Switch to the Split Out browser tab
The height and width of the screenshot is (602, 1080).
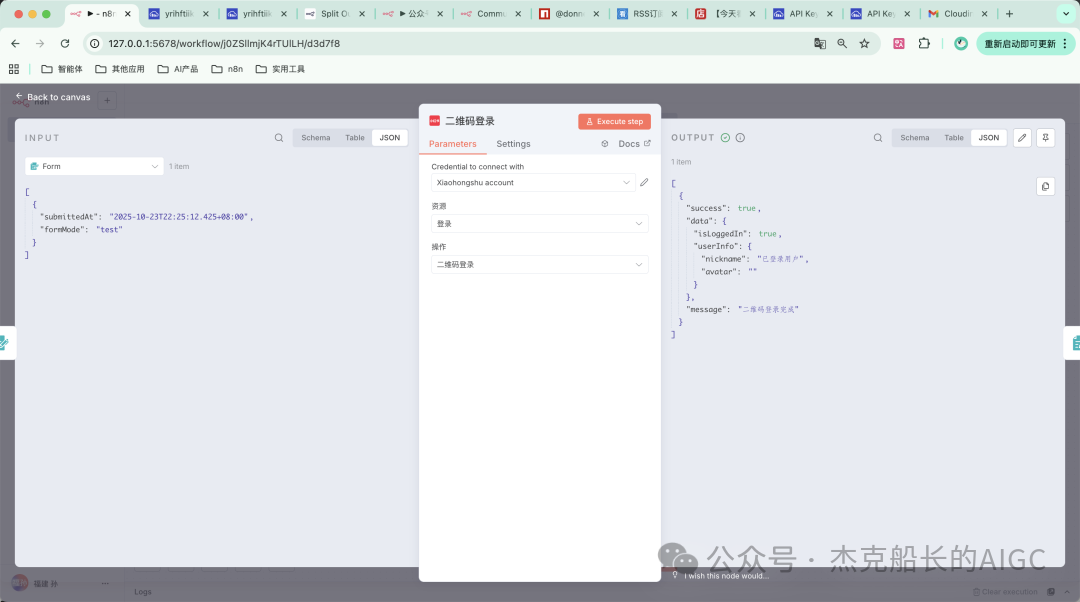pos(335,14)
